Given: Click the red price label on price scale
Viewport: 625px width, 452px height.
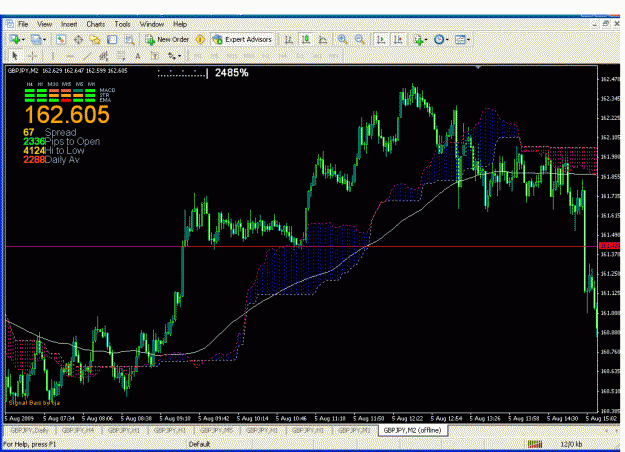Looking at the screenshot, I should 610,246.
